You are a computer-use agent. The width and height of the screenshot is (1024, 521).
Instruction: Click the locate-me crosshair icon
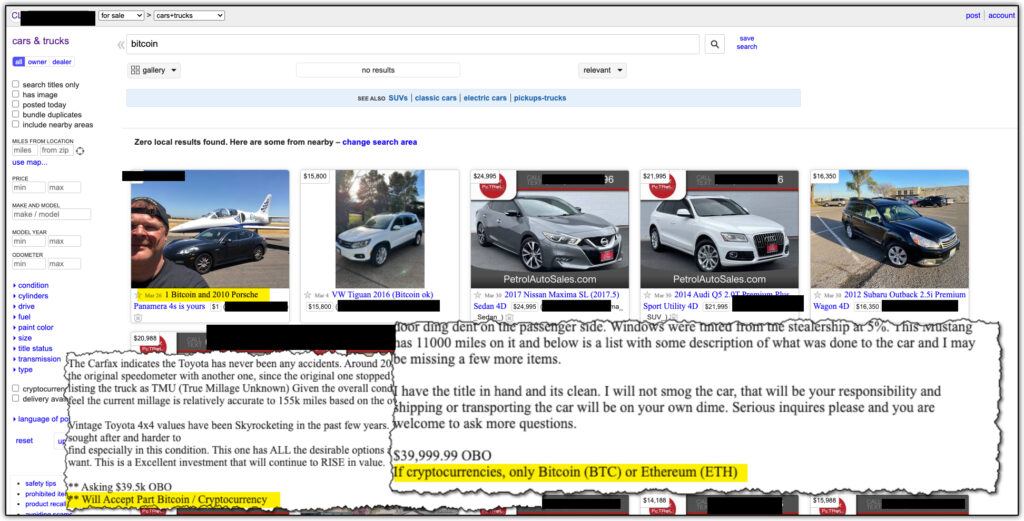[x=80, y=151]
